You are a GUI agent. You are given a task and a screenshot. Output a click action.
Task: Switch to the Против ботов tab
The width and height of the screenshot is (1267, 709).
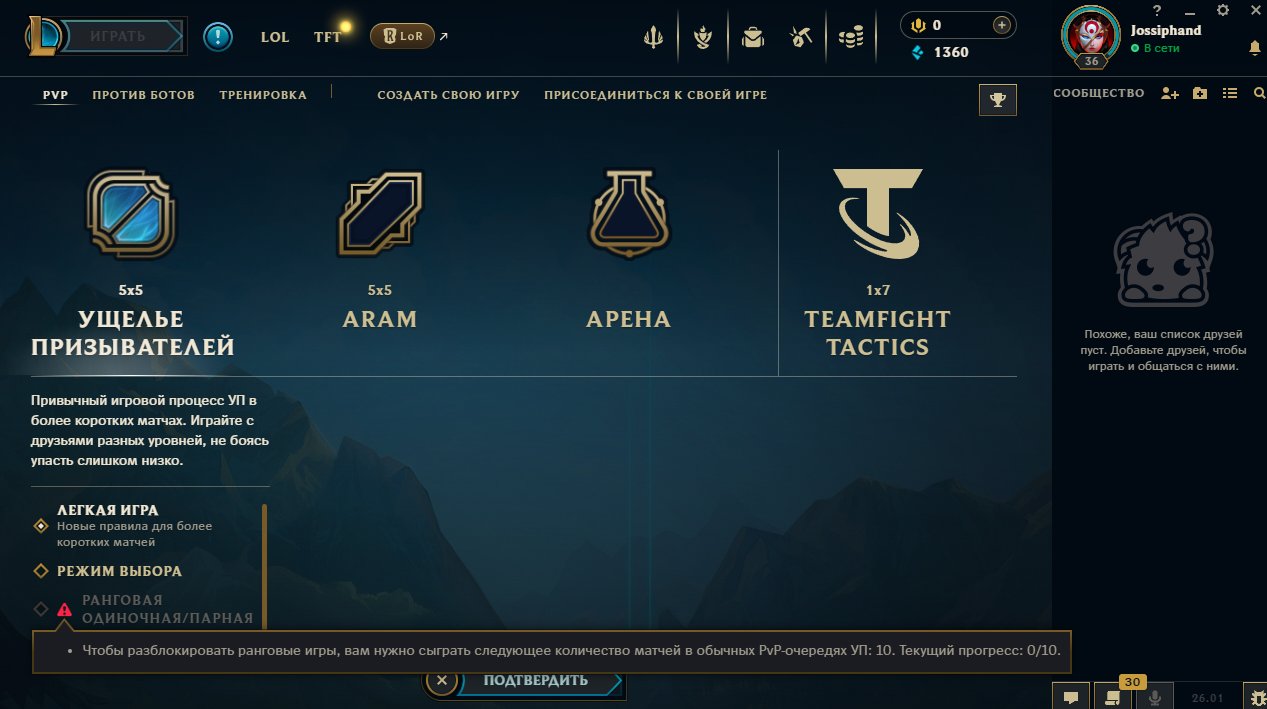[x=143, y=95]
